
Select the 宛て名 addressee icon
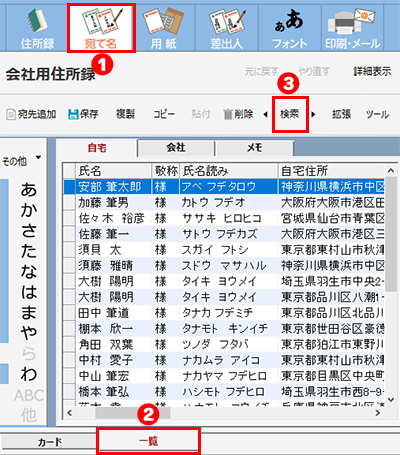click(x=101, y=28)
